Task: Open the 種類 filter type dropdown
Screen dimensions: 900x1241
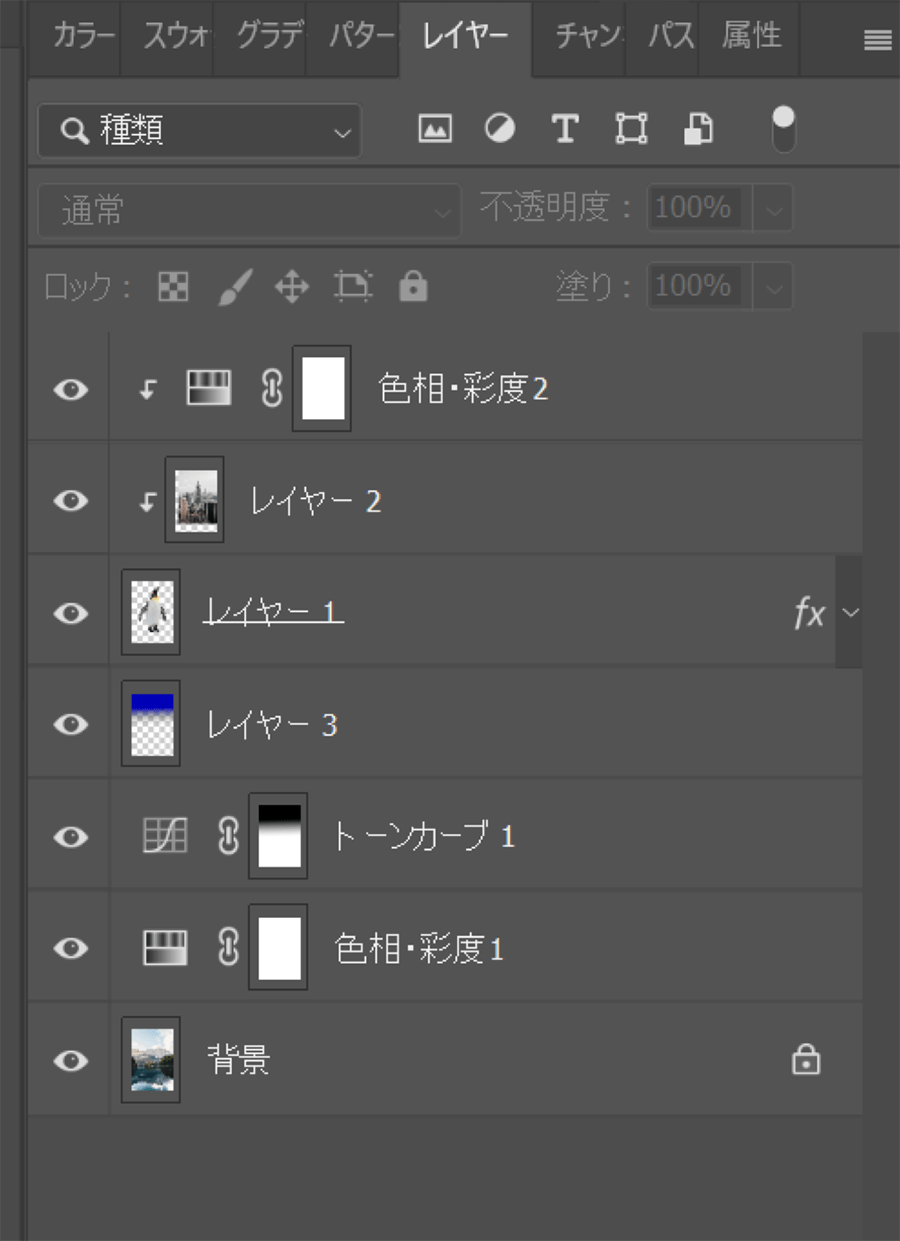Action: pos(200,131)
